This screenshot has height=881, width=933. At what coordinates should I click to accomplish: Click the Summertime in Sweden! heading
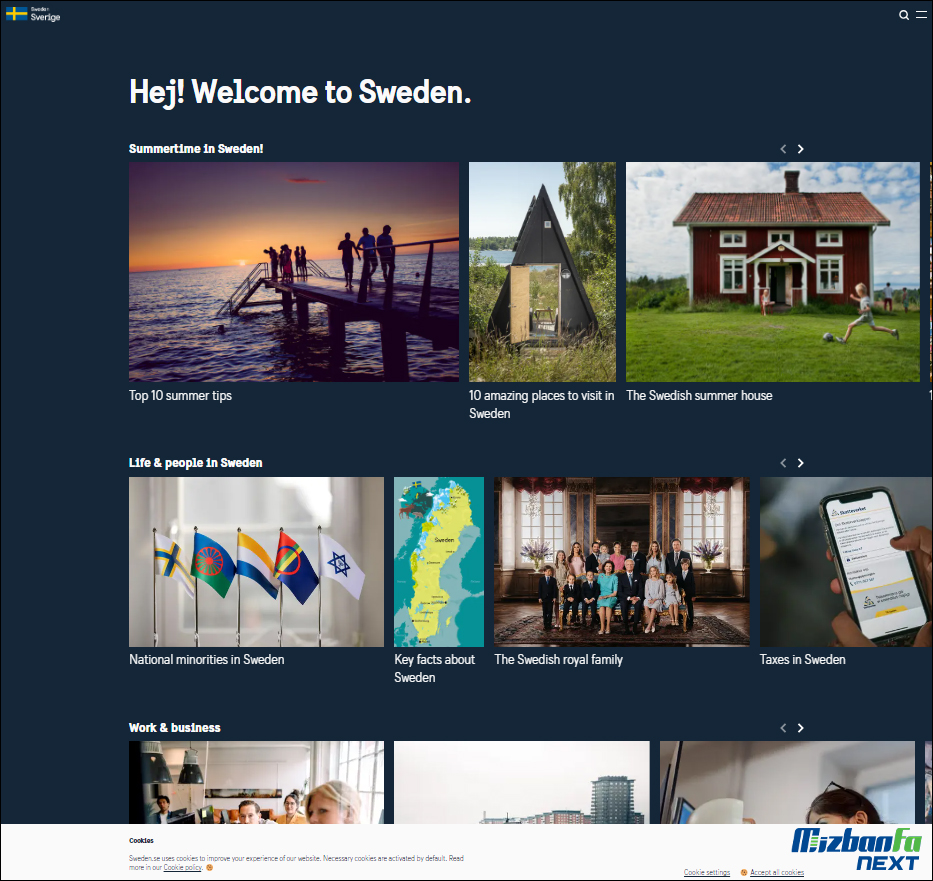pos(196,149)
